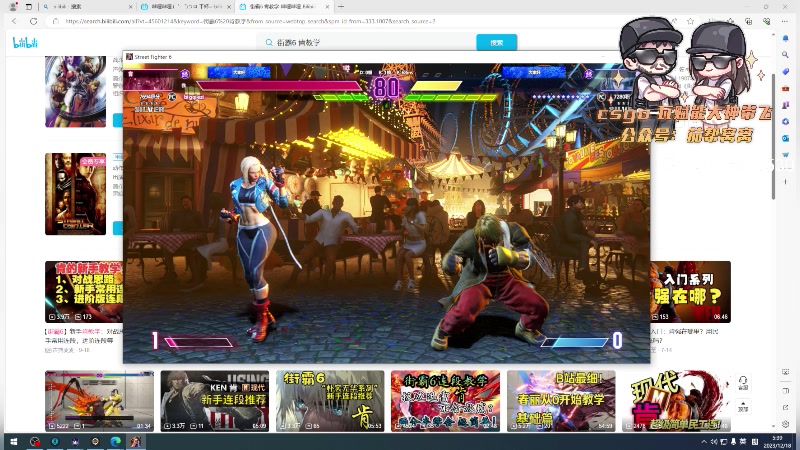Screen dimensions: 800x450
Task: Click the bilibili customer service headset button
Action: [x=743, y=383]
